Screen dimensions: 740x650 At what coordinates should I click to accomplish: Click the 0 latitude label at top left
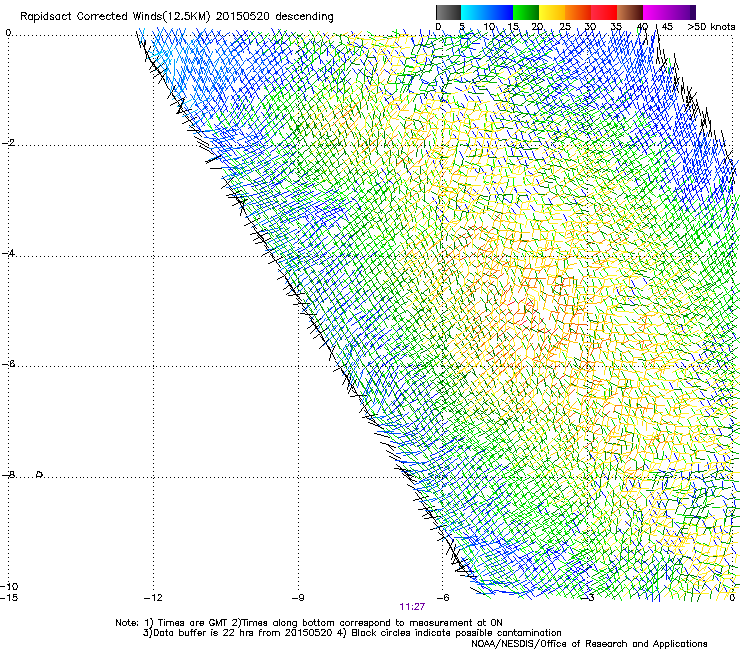(8, 33)
